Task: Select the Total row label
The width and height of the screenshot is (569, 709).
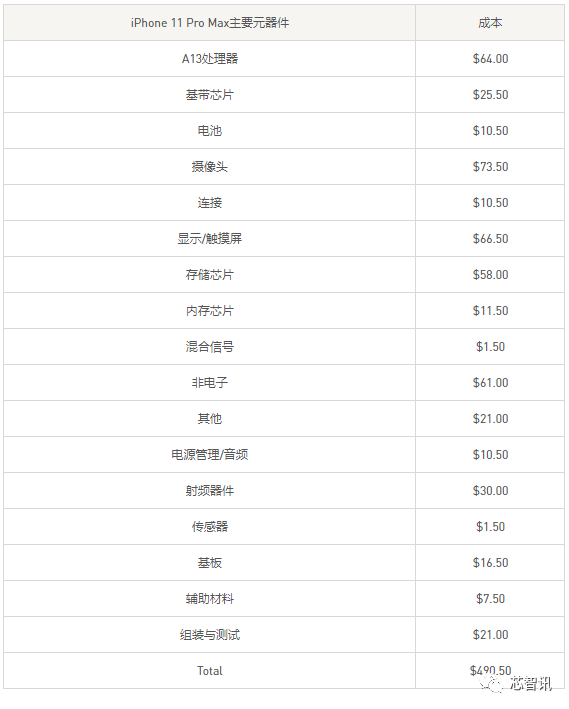Action: pyautogui.click(x=209, y=671)
